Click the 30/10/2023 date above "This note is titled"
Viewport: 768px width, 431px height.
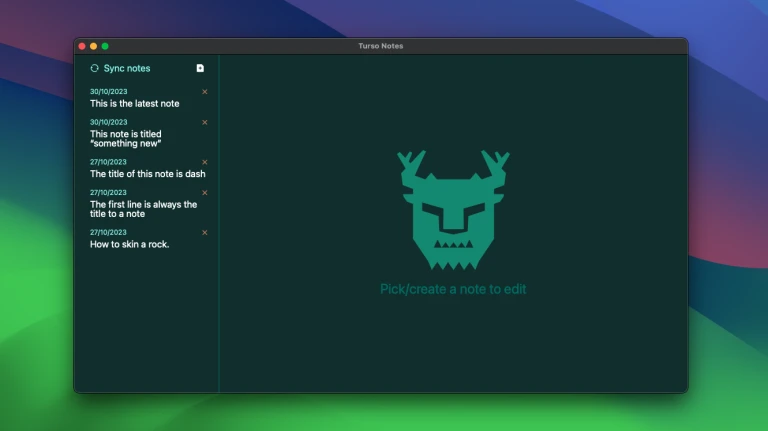[x=109, y=122]
